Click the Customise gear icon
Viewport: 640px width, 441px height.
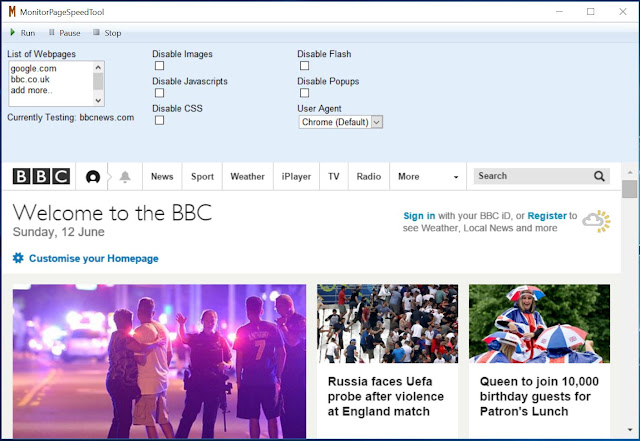18,258
